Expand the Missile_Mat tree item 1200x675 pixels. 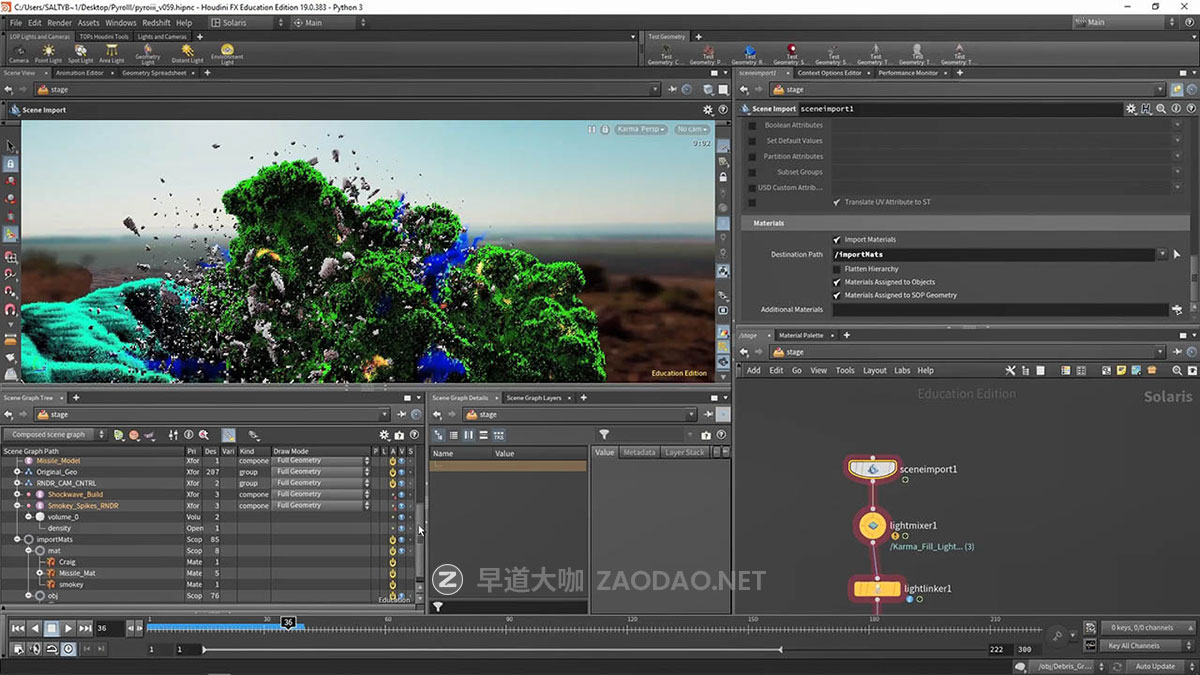tap(39, 573)
